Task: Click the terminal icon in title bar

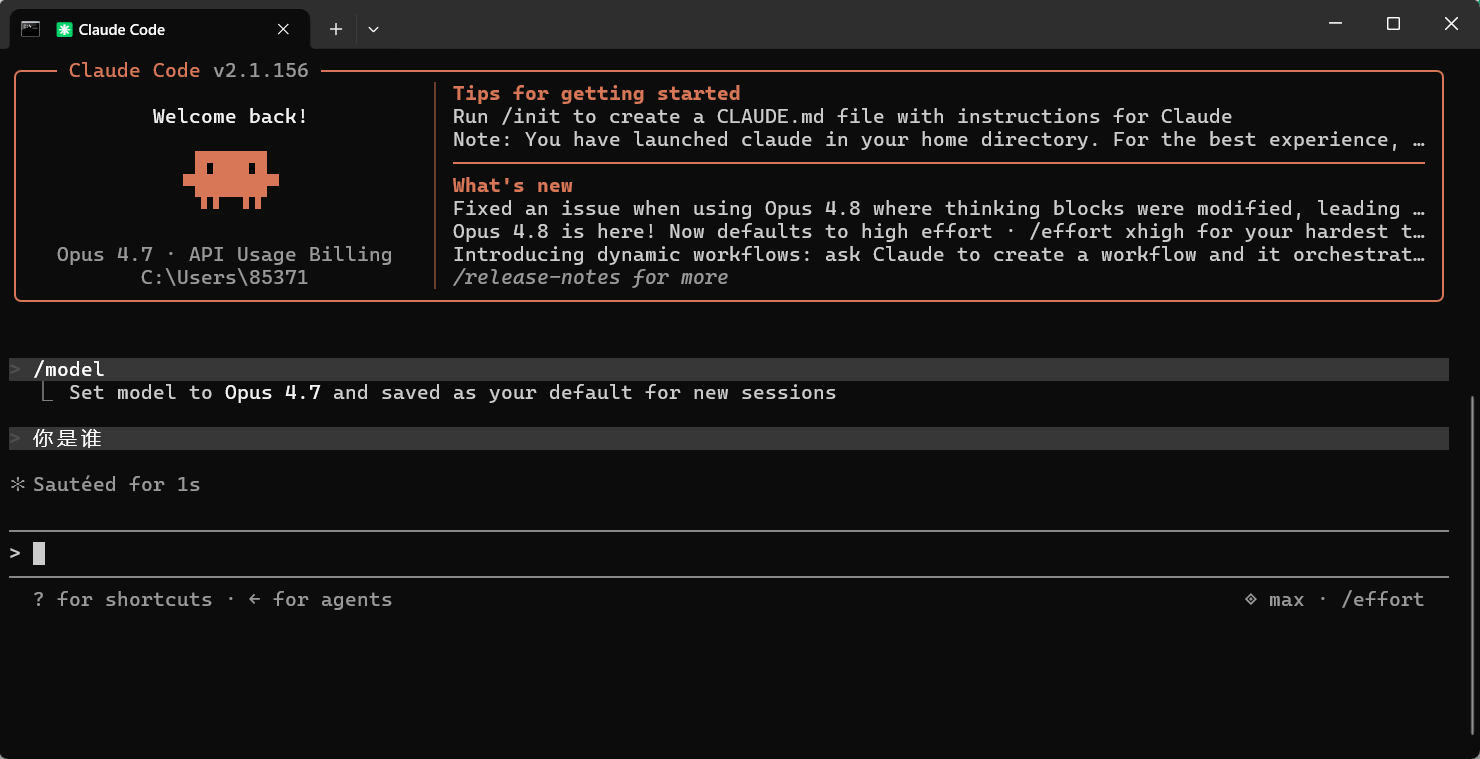Action: pyautogui.click(x=30, y=29)
